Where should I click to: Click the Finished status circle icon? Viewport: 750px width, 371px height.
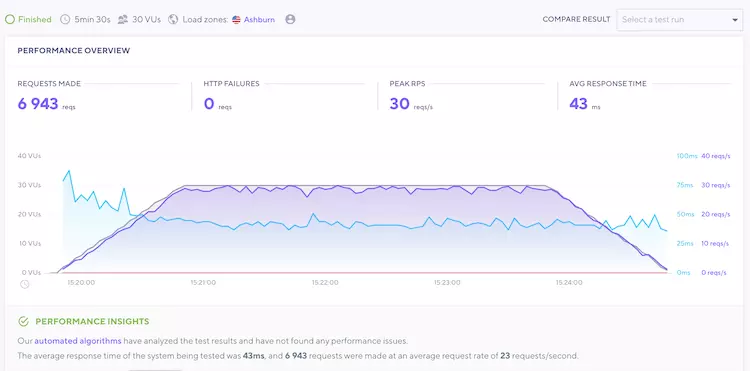click(10, 20)
